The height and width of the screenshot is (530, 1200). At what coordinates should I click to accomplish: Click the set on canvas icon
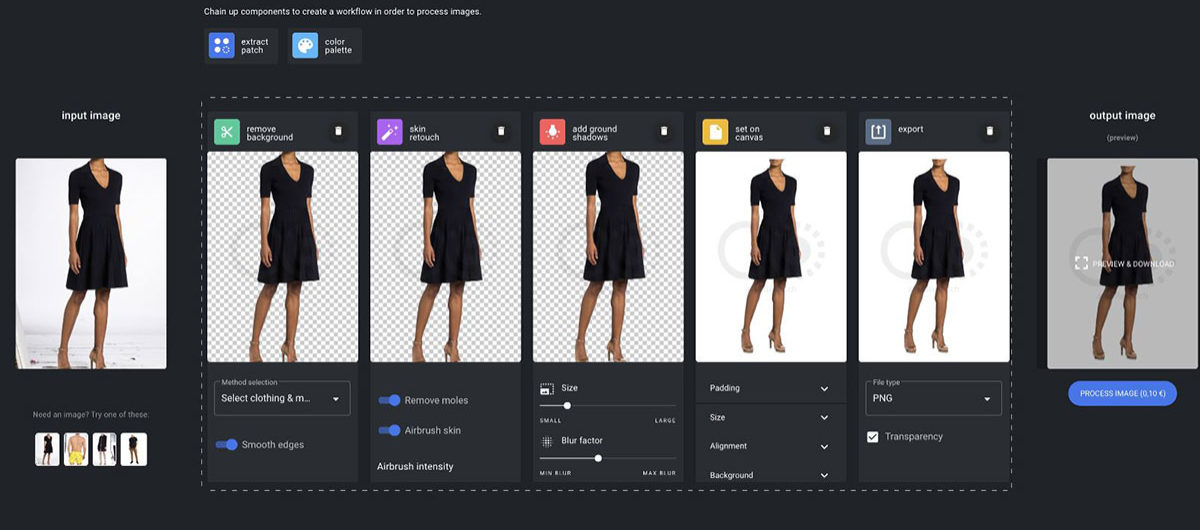pyautogui.click(x=715, y=132)
